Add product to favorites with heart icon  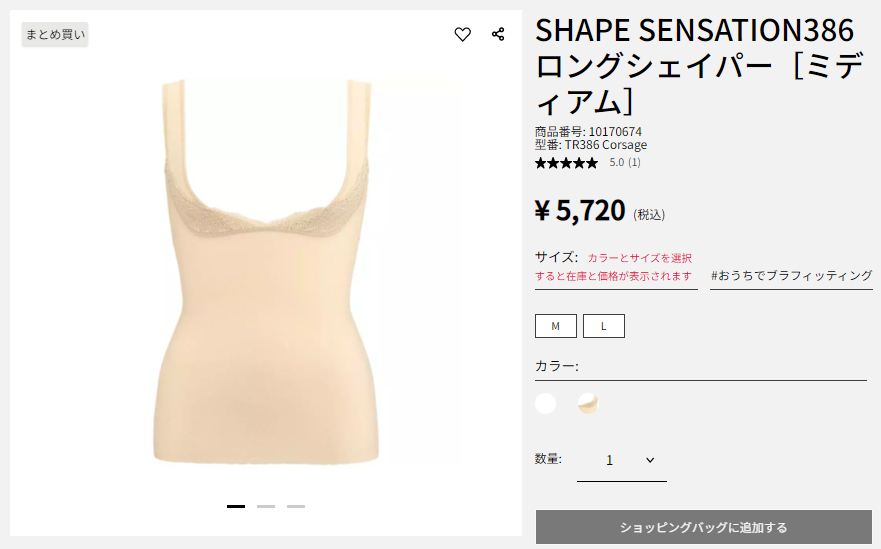(x=462, y=34)
